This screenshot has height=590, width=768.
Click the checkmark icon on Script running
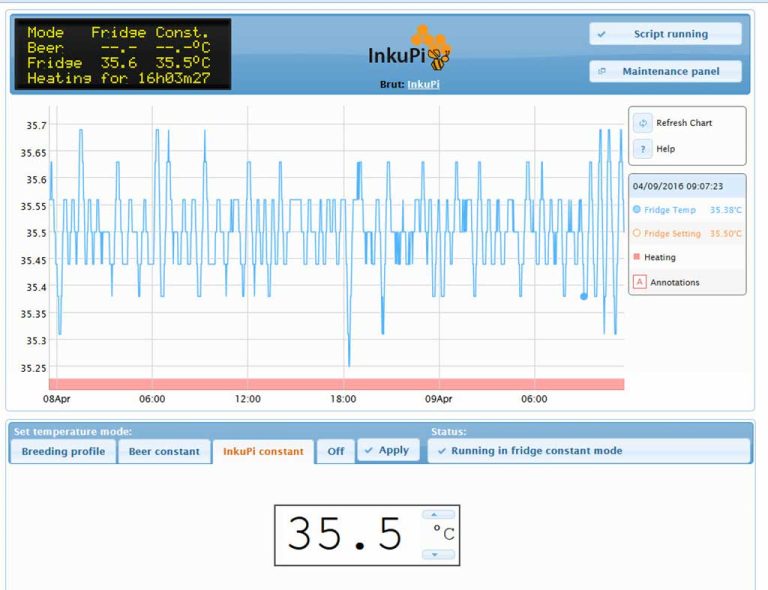(602, 34)
